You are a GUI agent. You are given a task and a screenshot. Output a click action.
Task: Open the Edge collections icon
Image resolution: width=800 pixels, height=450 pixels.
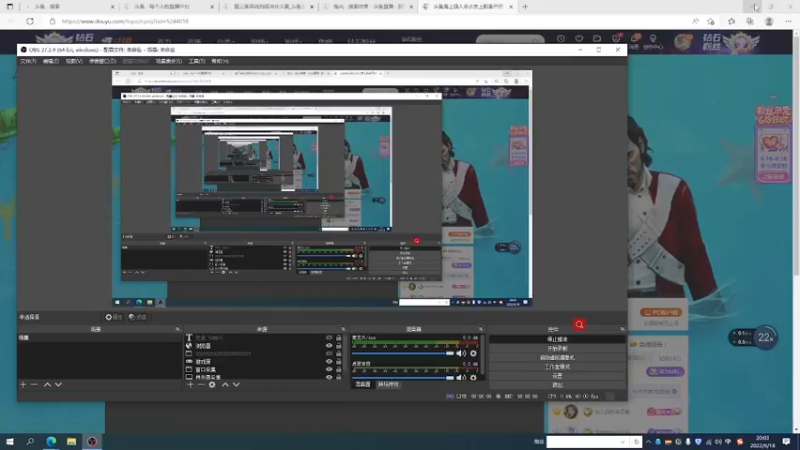click(x=749, y=21)
